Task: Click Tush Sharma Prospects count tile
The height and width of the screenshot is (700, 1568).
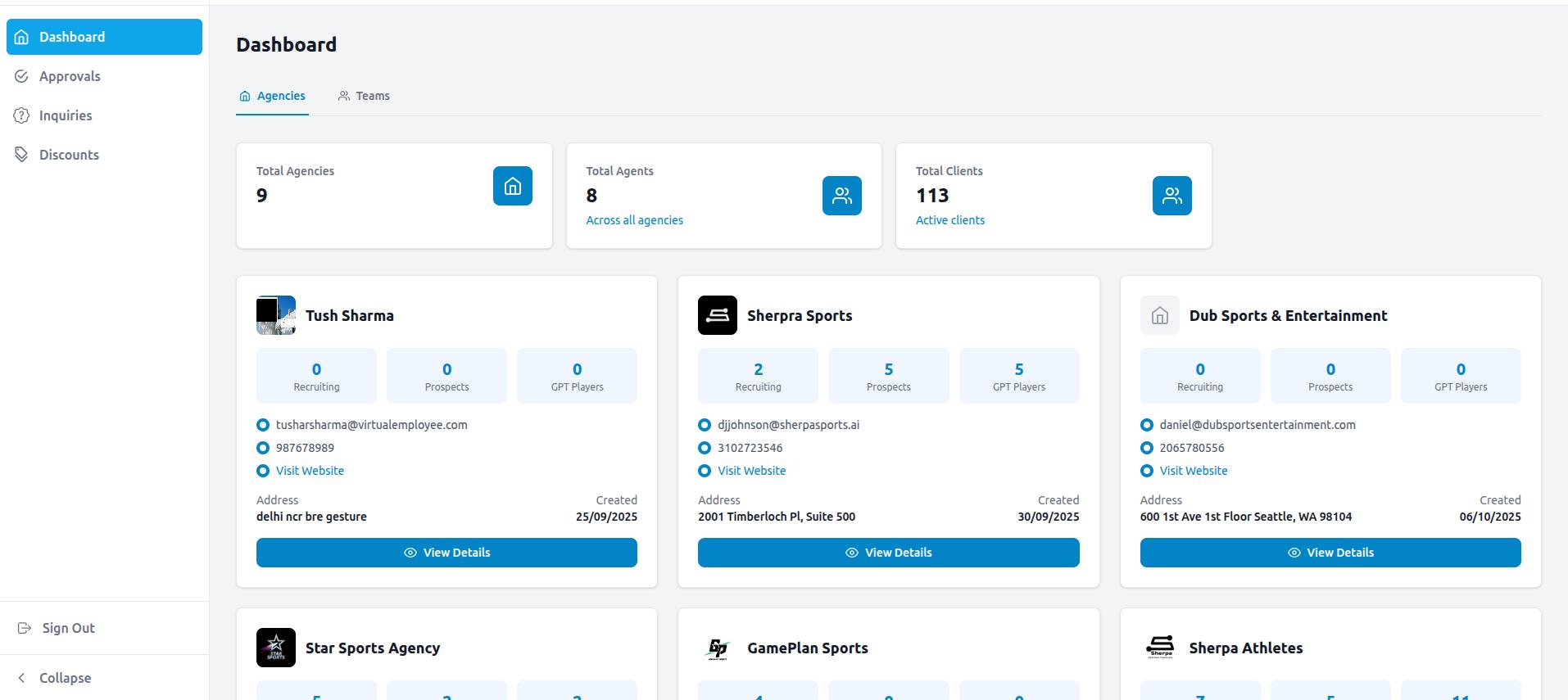Action: (x=446, y=376)
